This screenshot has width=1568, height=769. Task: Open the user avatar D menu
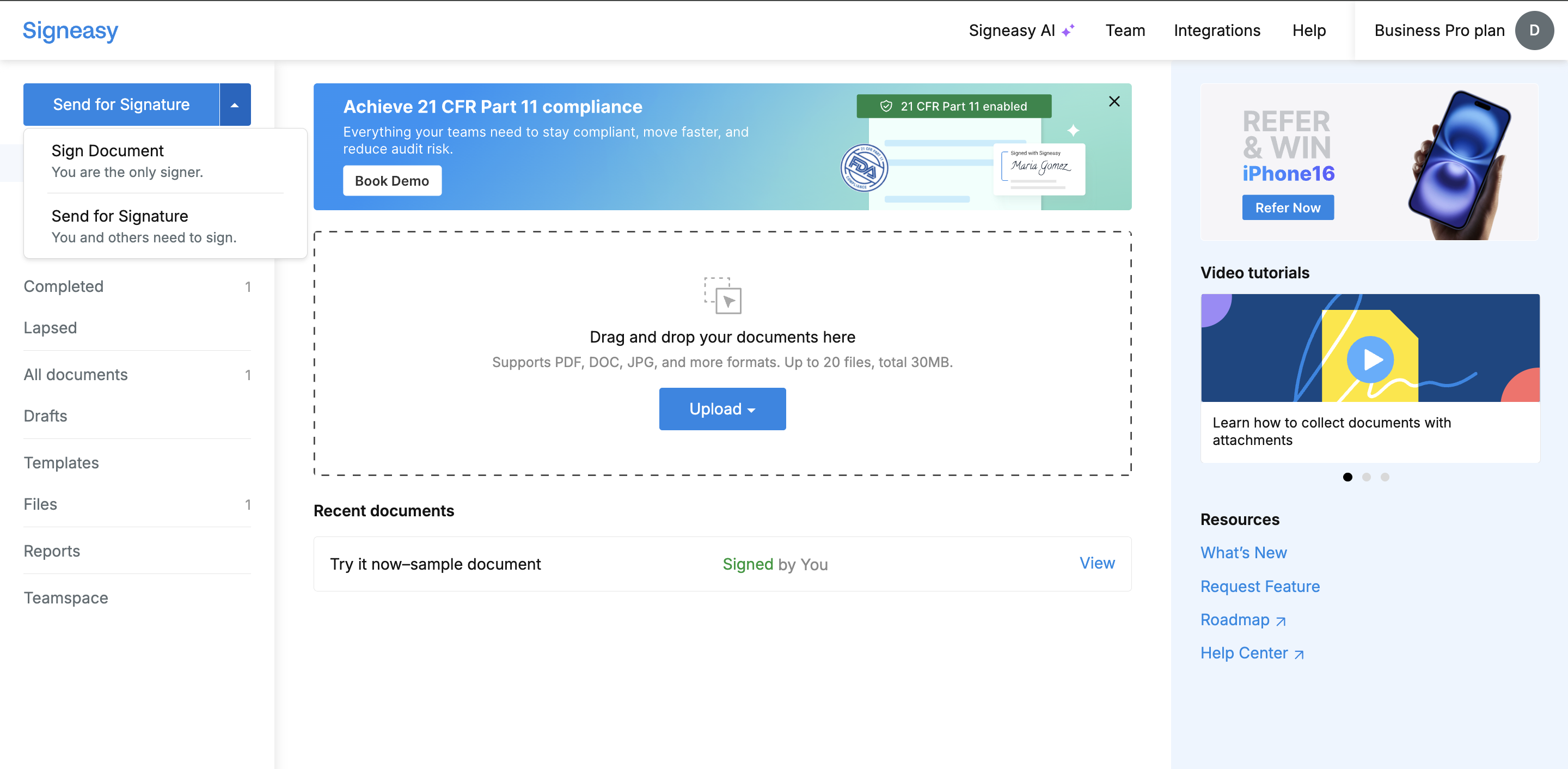pos(1534,30)
